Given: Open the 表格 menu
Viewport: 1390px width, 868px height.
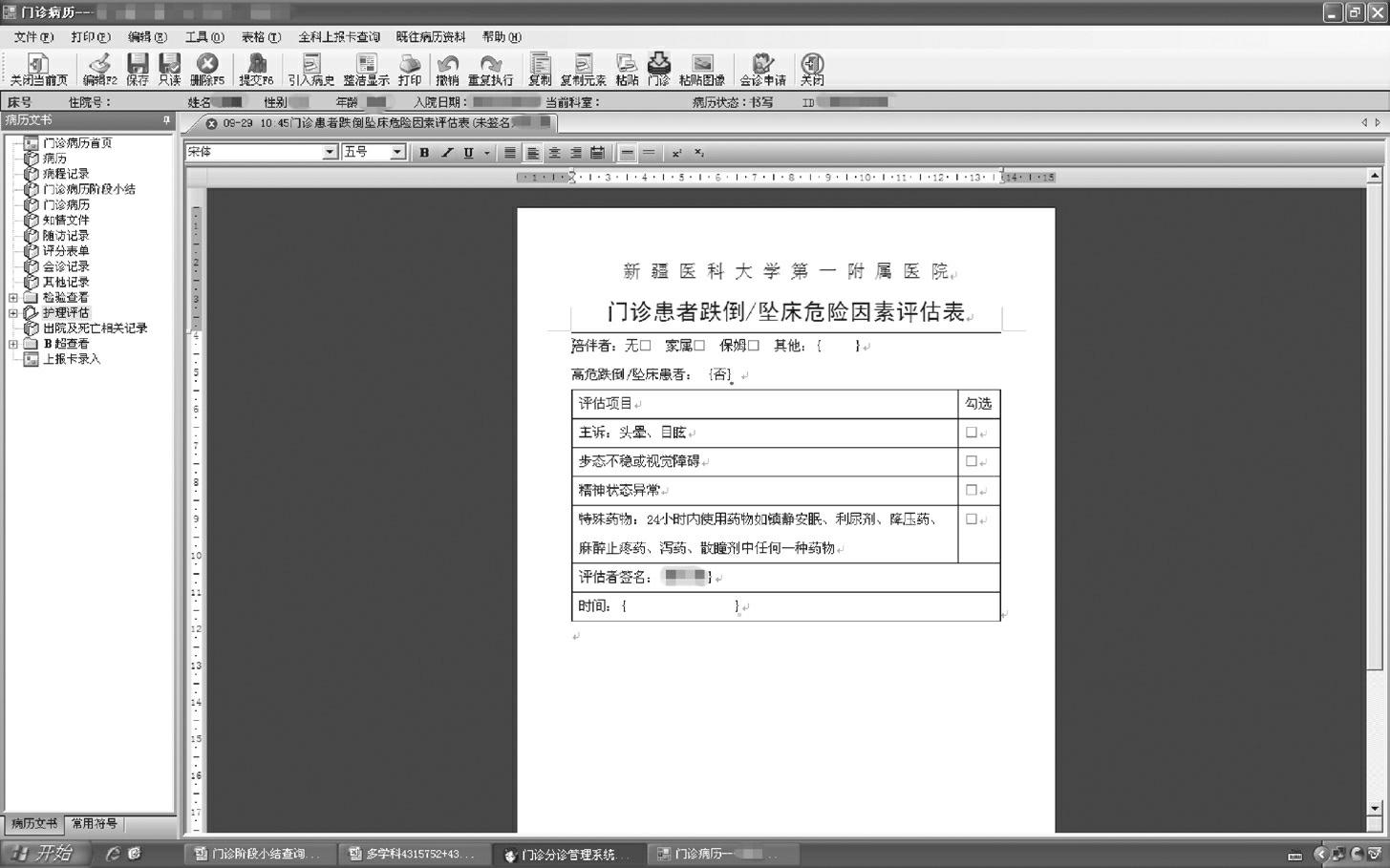Looking at the screenshot, I should (261, 37).
